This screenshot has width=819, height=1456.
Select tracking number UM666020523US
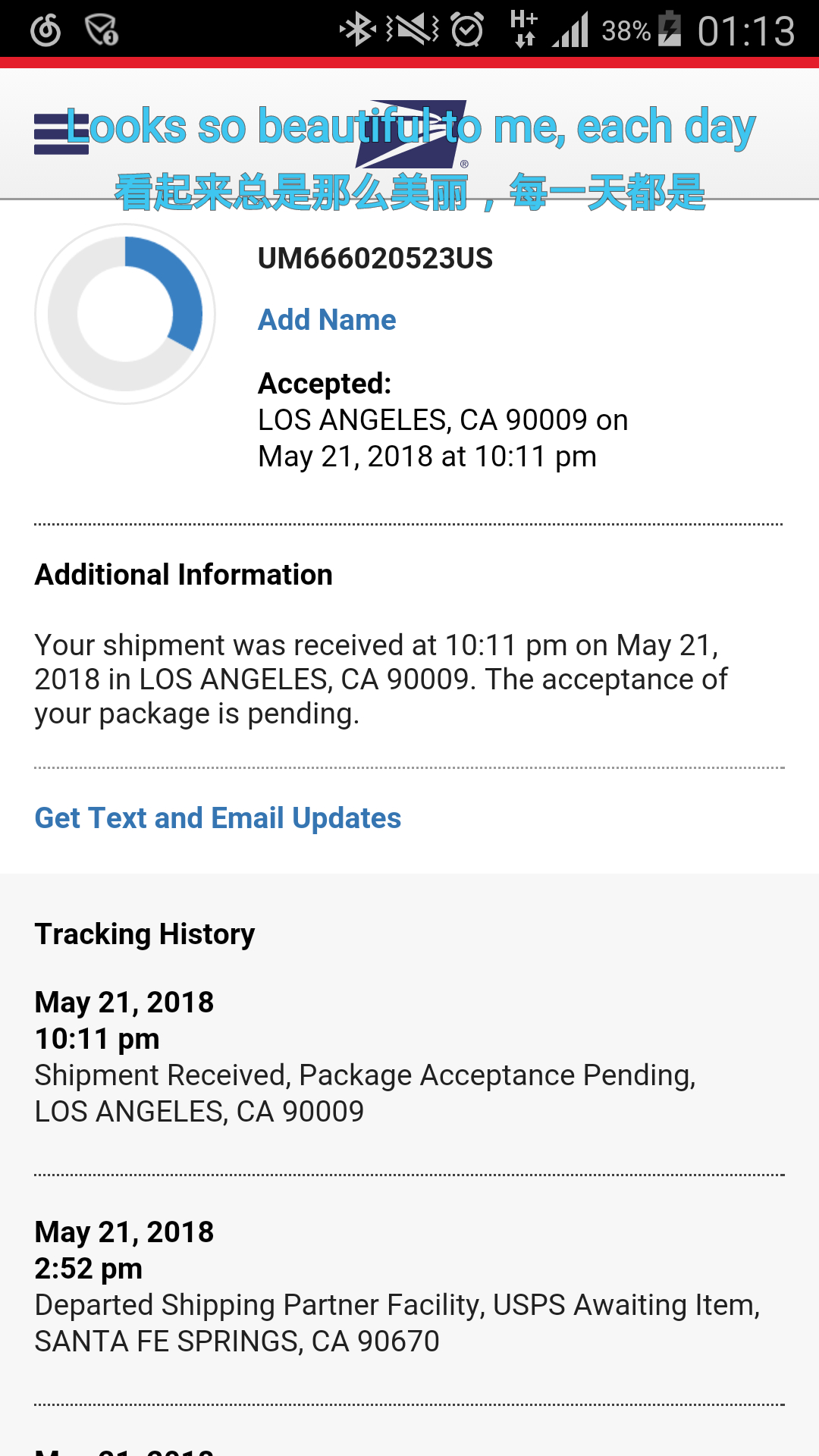pos(375,259)
